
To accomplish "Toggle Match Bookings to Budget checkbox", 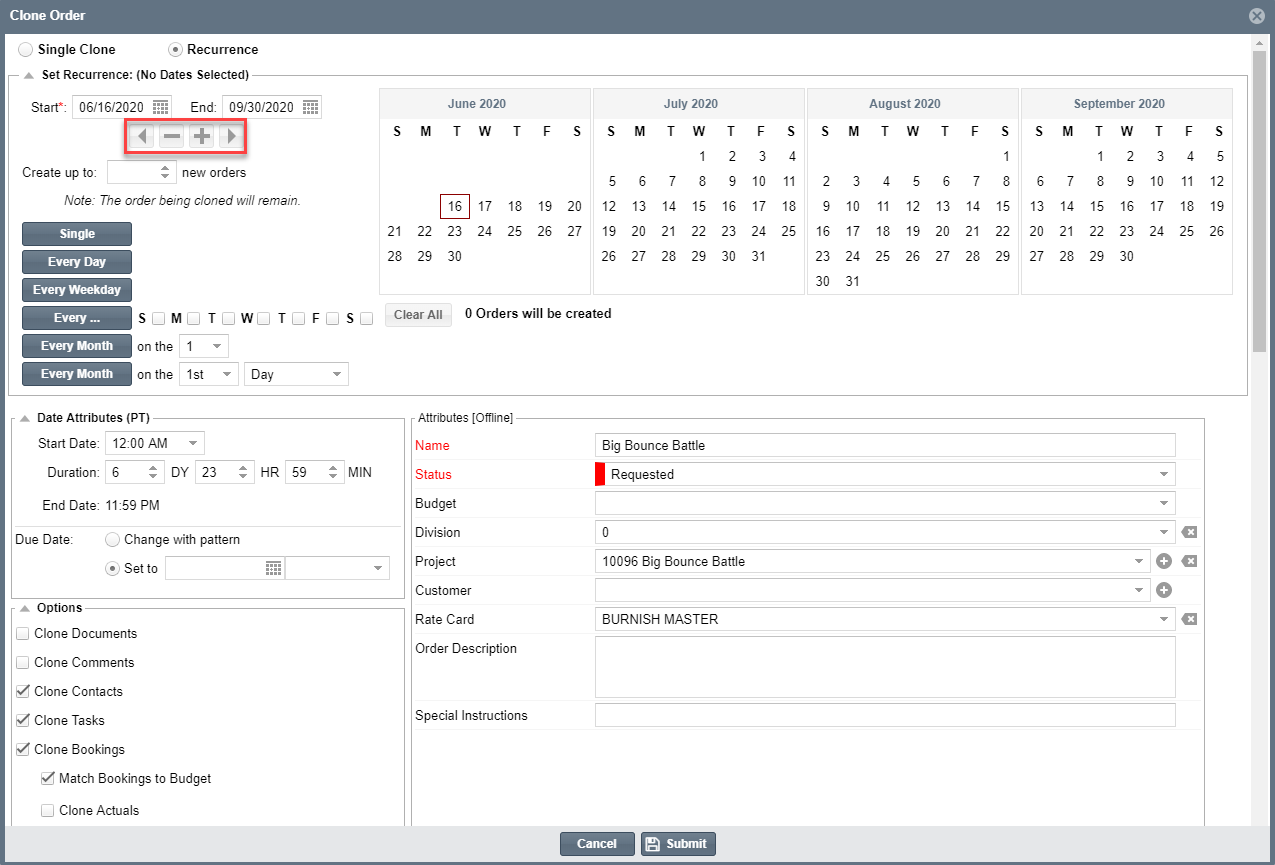I will [47, 779].
